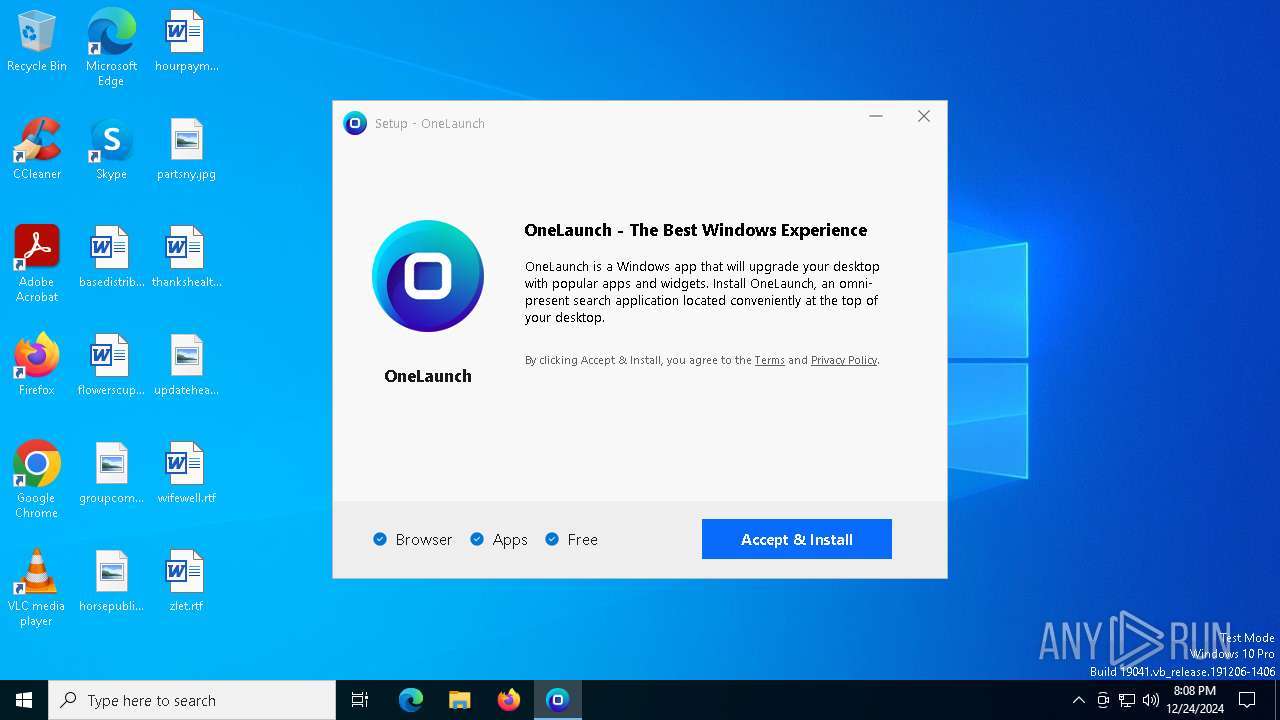1280x720 pixels.
Task: Launch Firefox from the taskbar
Action: tap(509, 700)
